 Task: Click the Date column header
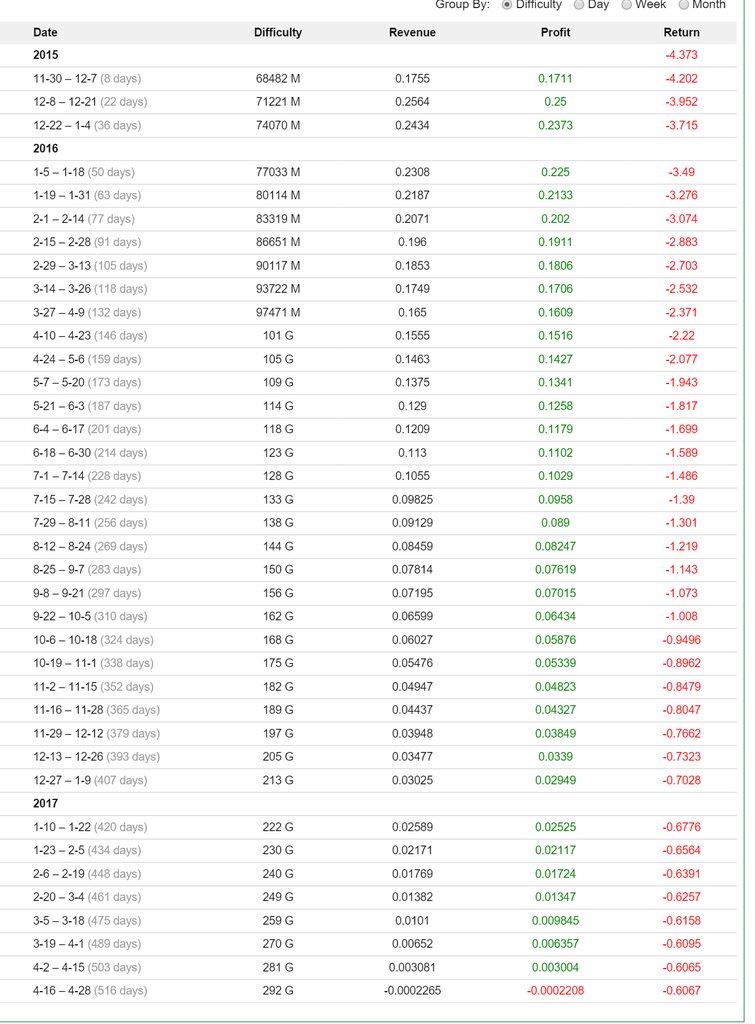tap(45, 33)
